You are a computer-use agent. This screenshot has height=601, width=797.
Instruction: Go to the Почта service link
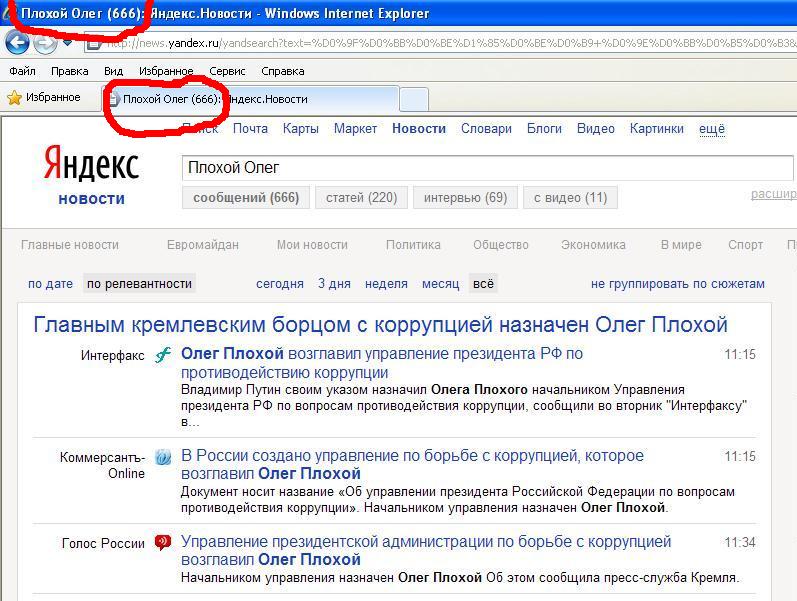coord(250,129)
